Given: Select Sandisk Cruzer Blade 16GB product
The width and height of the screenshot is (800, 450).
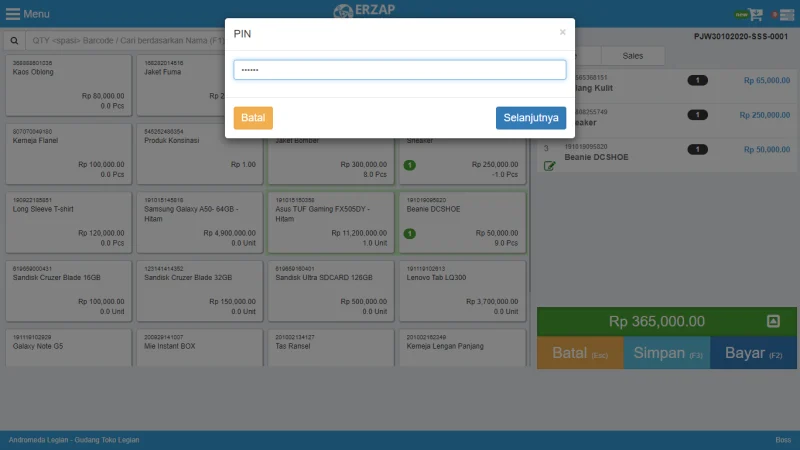Looking at the screenshot, I should tap(68, 290).
